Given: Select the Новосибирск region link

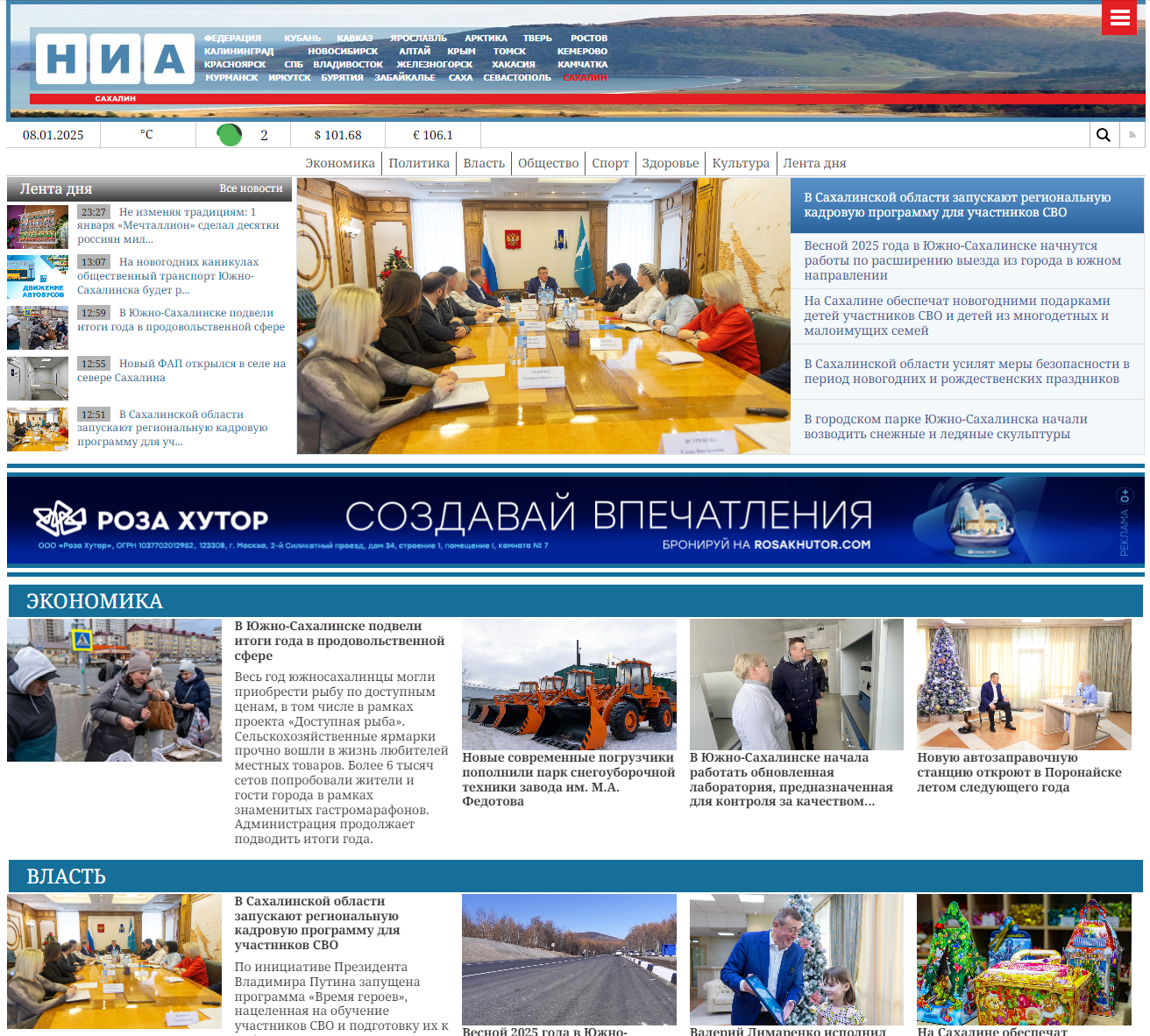Looking at the screenshot, I should (x=343, y=52).
